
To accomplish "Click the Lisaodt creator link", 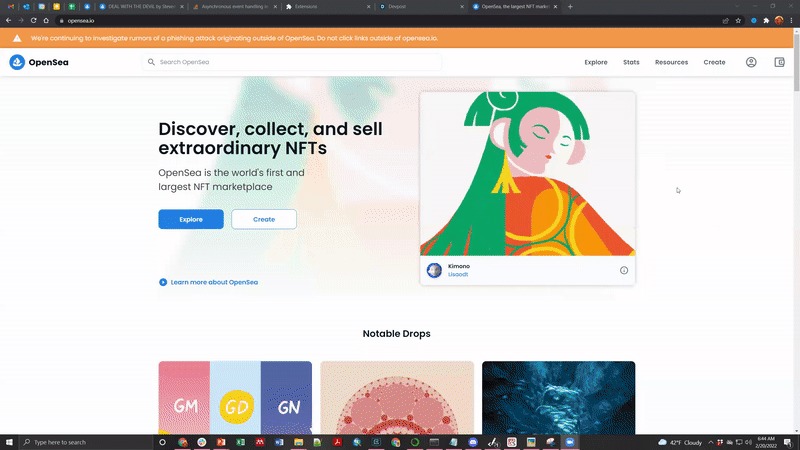I will tap(458, 274).
